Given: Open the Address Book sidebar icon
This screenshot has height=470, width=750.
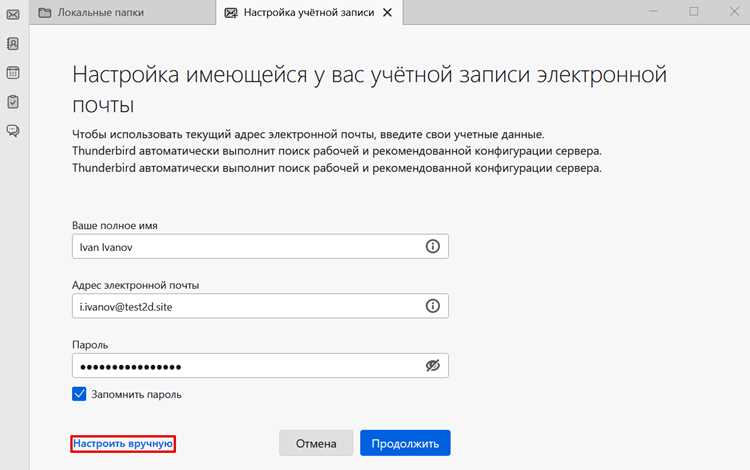Looking at the screenshot, I should click(13, 44).
